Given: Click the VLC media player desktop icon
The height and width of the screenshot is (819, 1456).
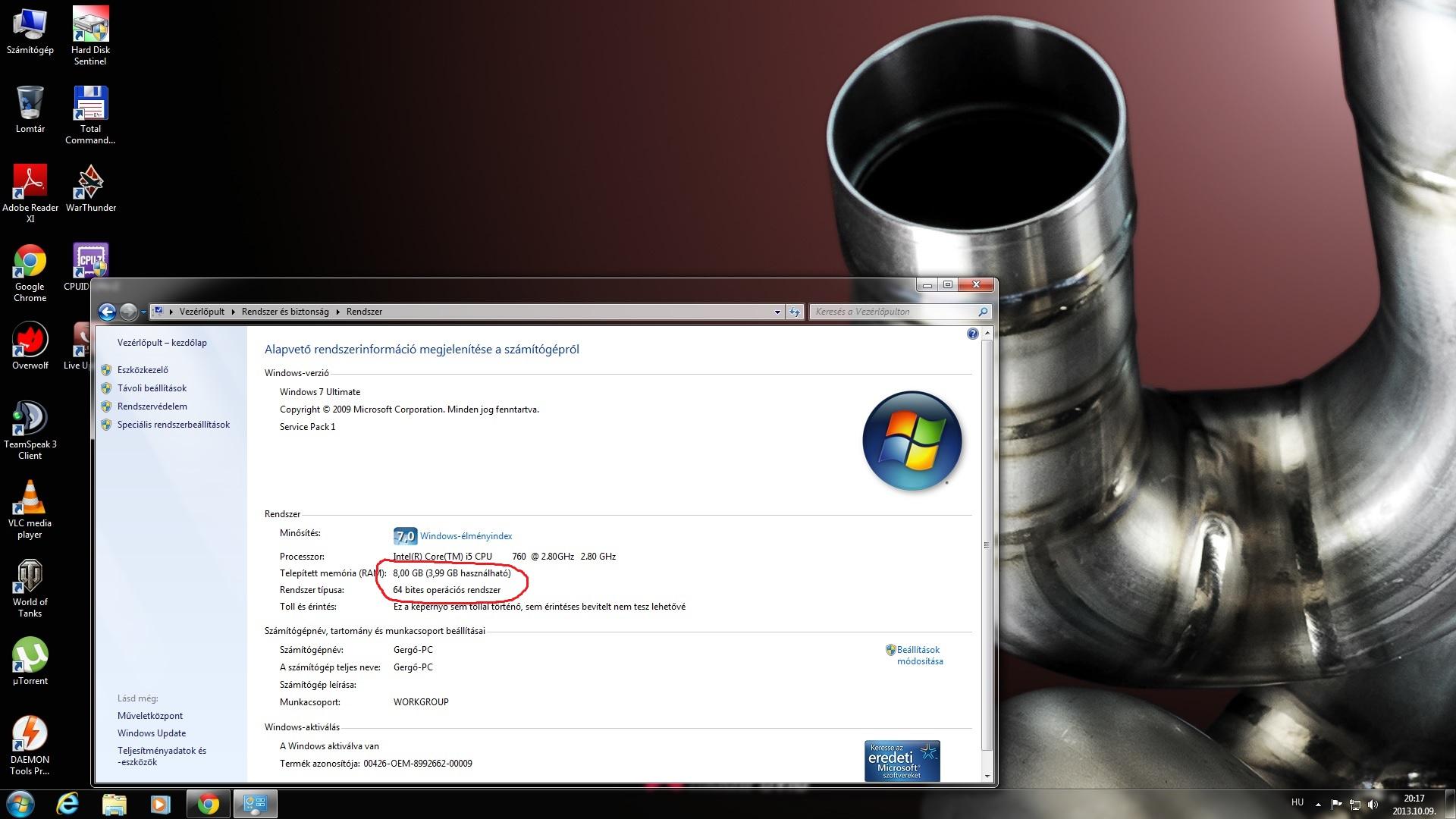Looking at the screenshot, I should 30,509.
